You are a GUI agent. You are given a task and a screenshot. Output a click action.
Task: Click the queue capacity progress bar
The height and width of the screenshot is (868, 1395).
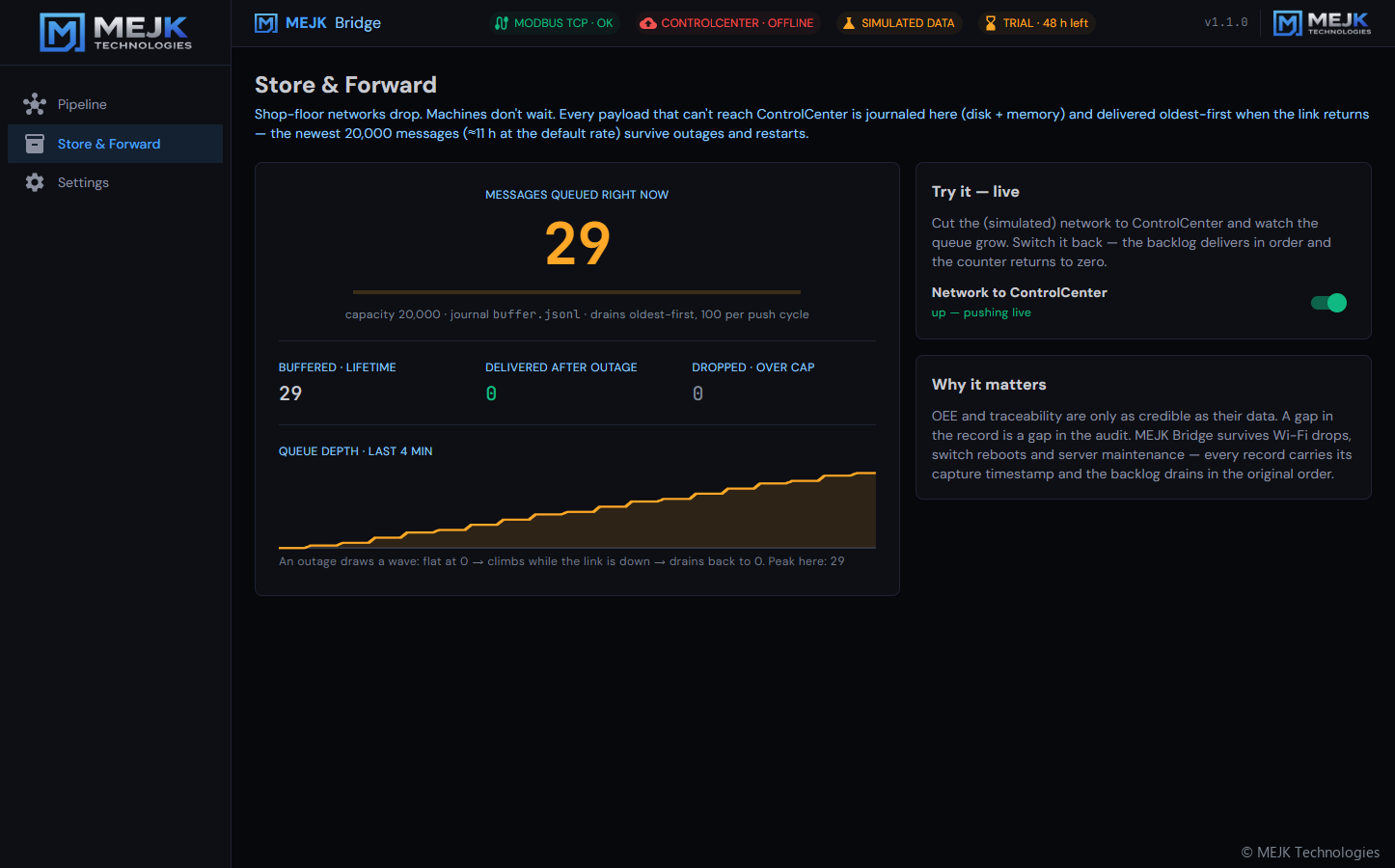click(x=577, y=291)
